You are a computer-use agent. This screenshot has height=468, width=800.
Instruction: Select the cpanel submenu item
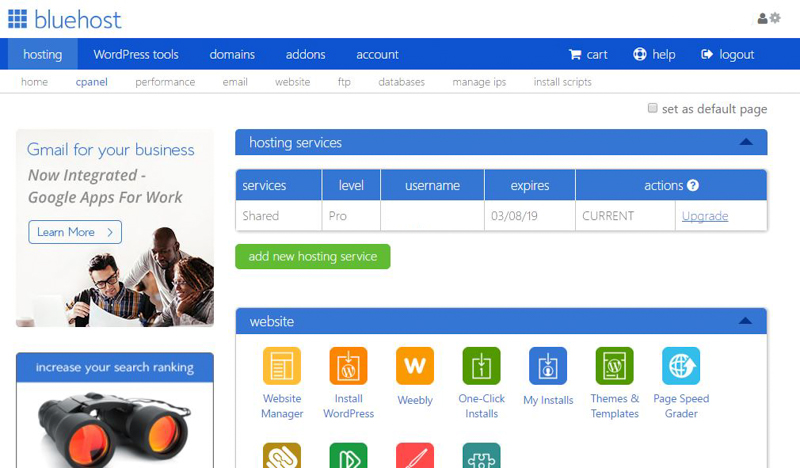pyautogui.click(x=91, y=82)
